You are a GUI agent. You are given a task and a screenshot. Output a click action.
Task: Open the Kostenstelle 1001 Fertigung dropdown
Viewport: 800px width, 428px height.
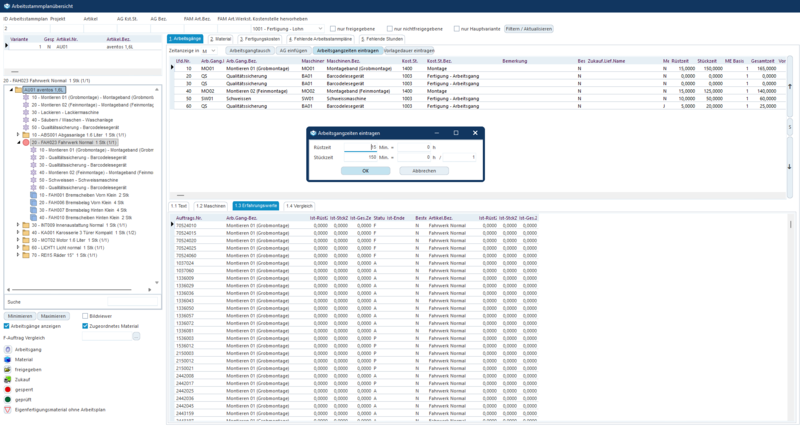pyautogui.click(x=321, y=28)
